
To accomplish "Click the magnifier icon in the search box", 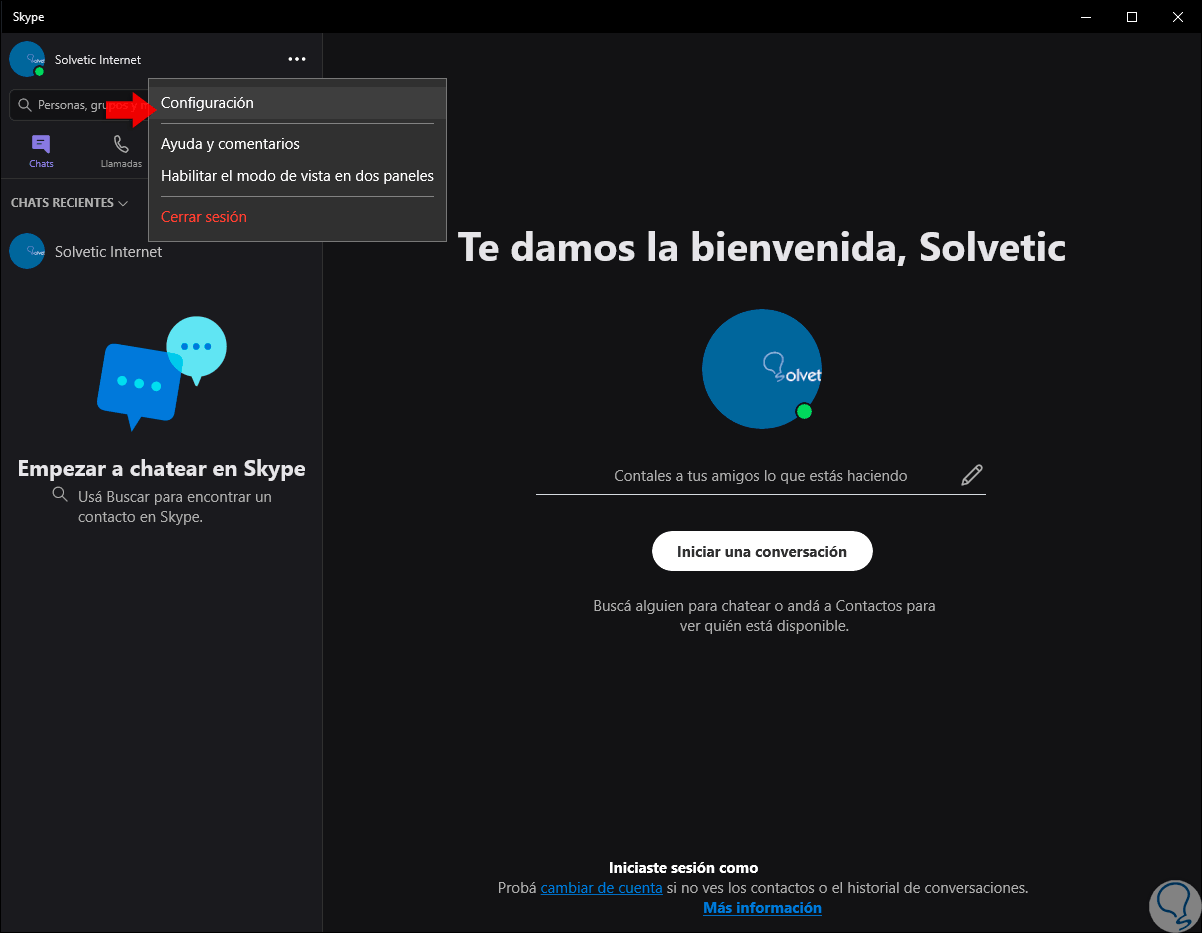I will pos(24,104).
